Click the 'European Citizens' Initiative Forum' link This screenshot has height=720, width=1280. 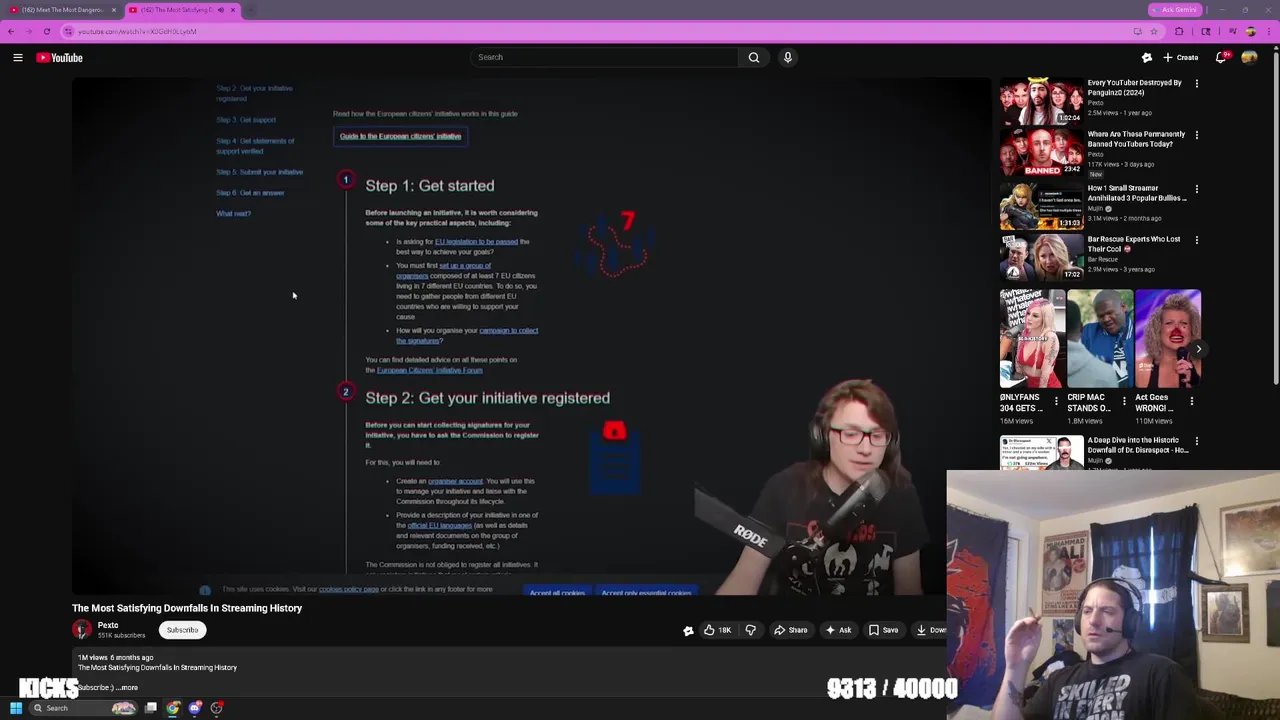(x=429, y=370)
